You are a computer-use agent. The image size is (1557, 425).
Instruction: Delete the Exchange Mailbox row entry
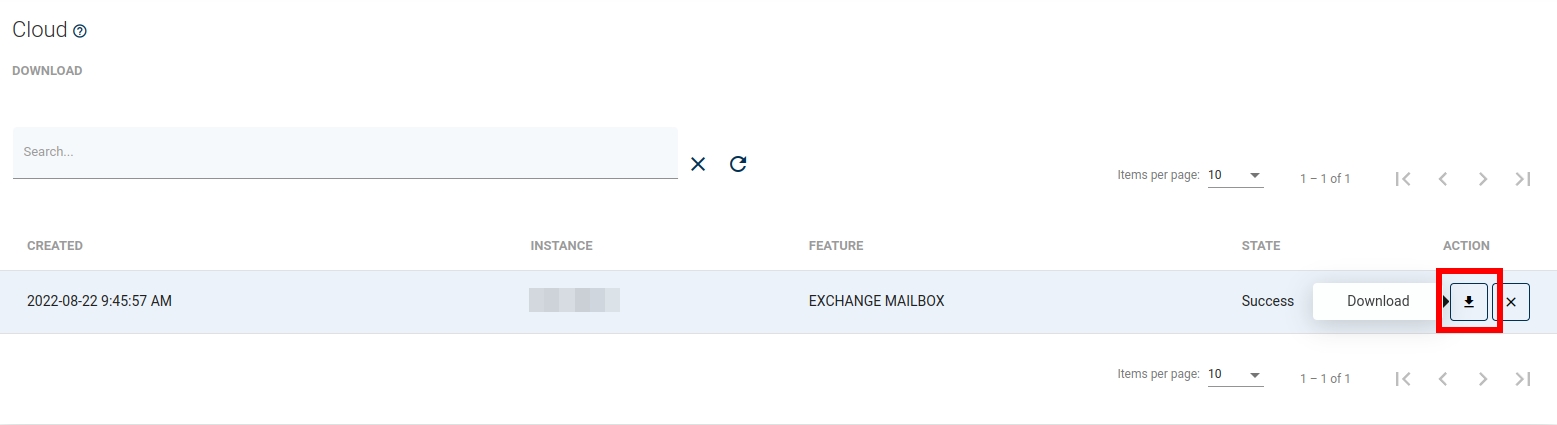pyautogui.click(x=1511, y=301)
